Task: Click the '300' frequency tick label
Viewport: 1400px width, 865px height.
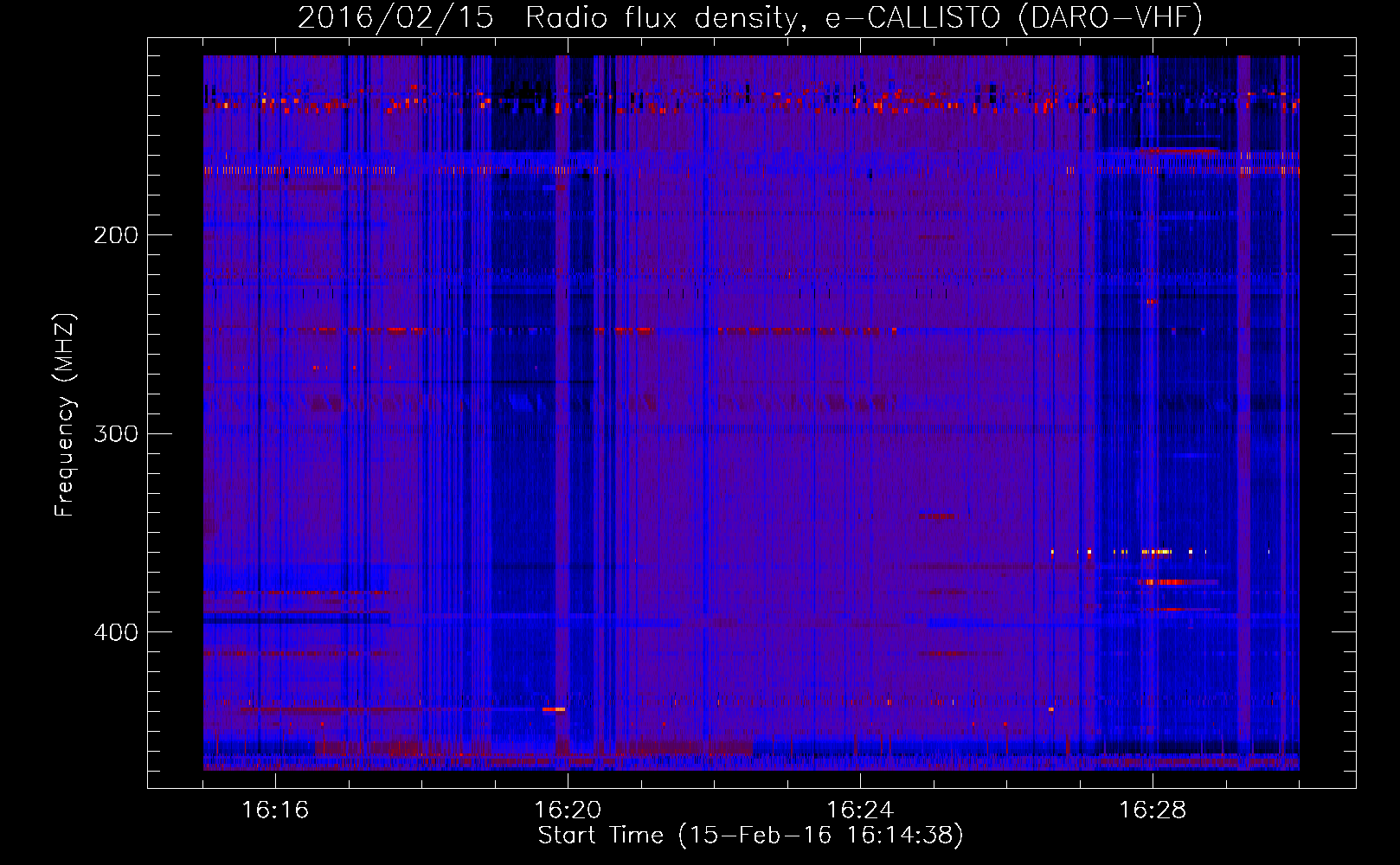Action: point(116,434)
